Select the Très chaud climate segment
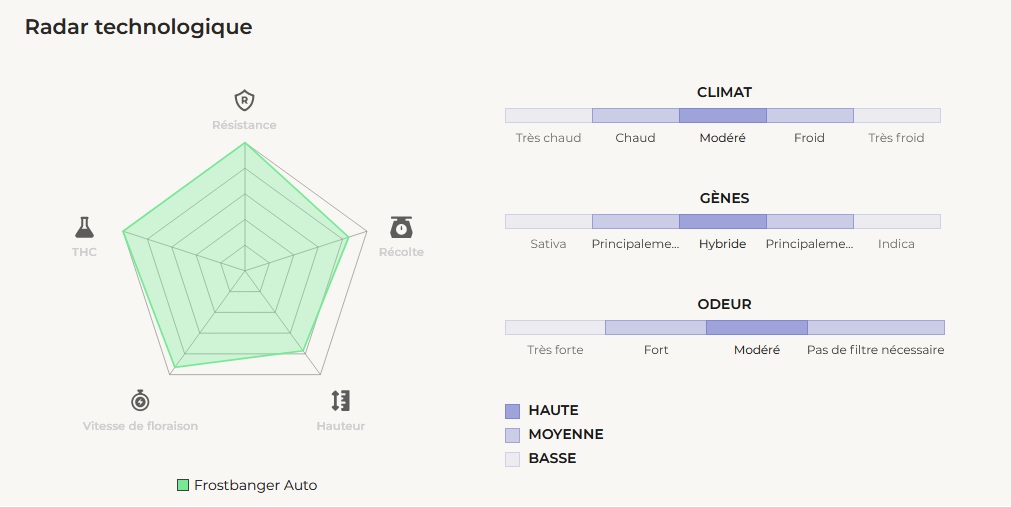The image size is (1011, 507). 548,115
